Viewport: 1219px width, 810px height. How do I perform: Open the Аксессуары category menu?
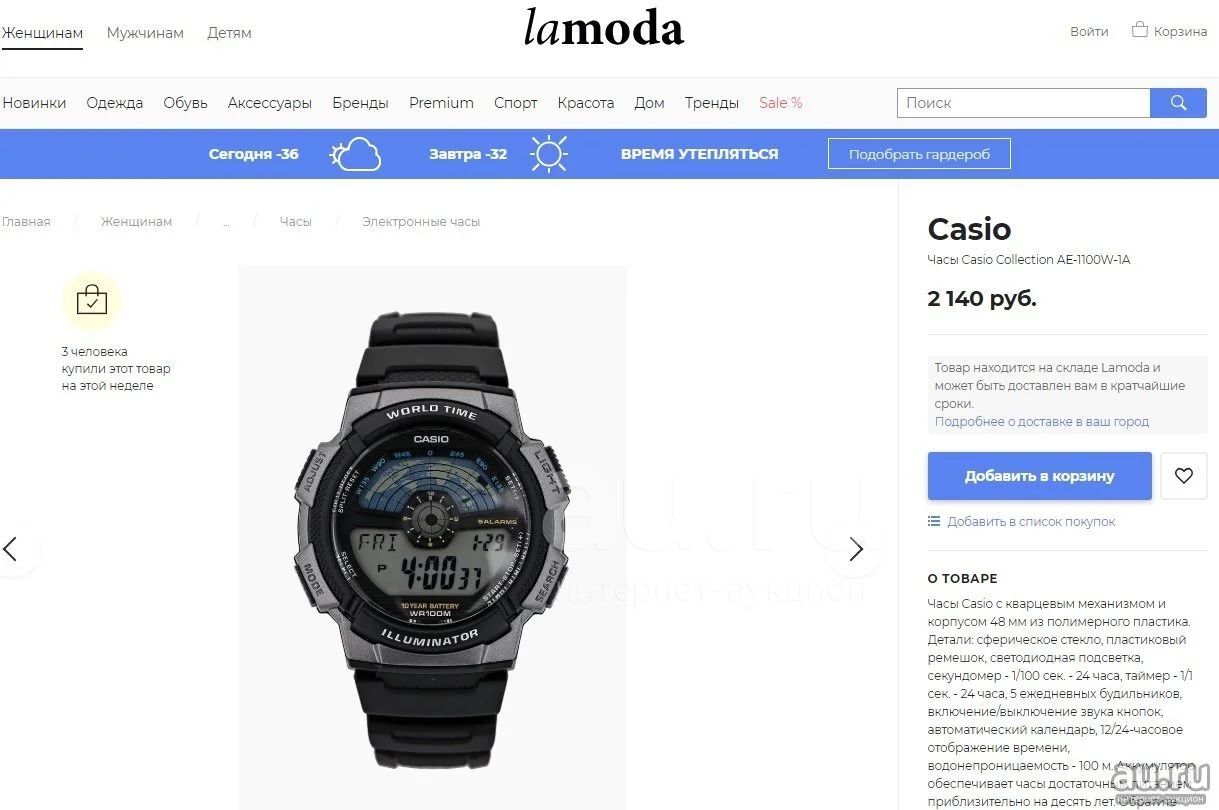click(270, 103)
